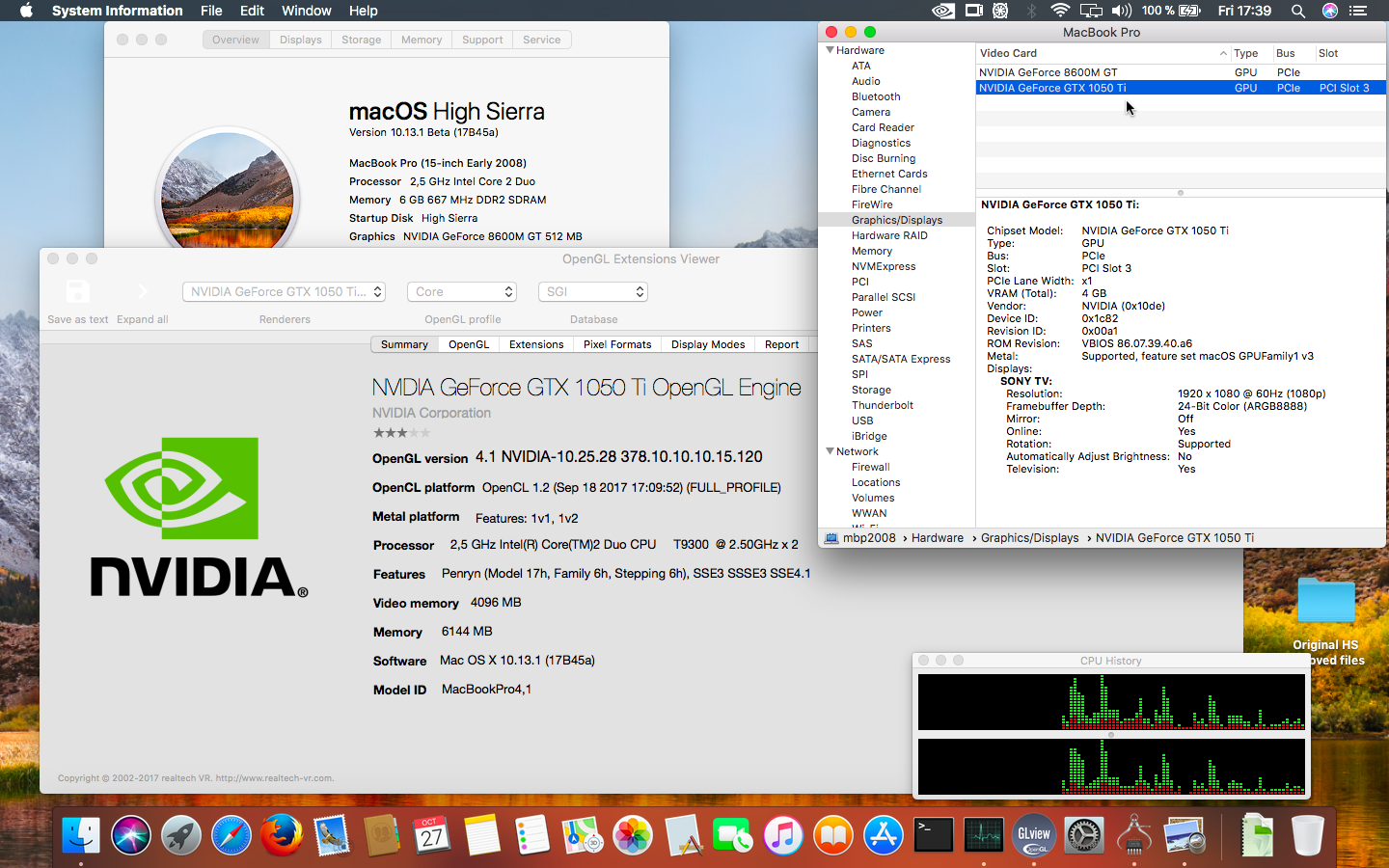
Task: Open System Preferences gear in Dock
Action: click(1084, 835)
